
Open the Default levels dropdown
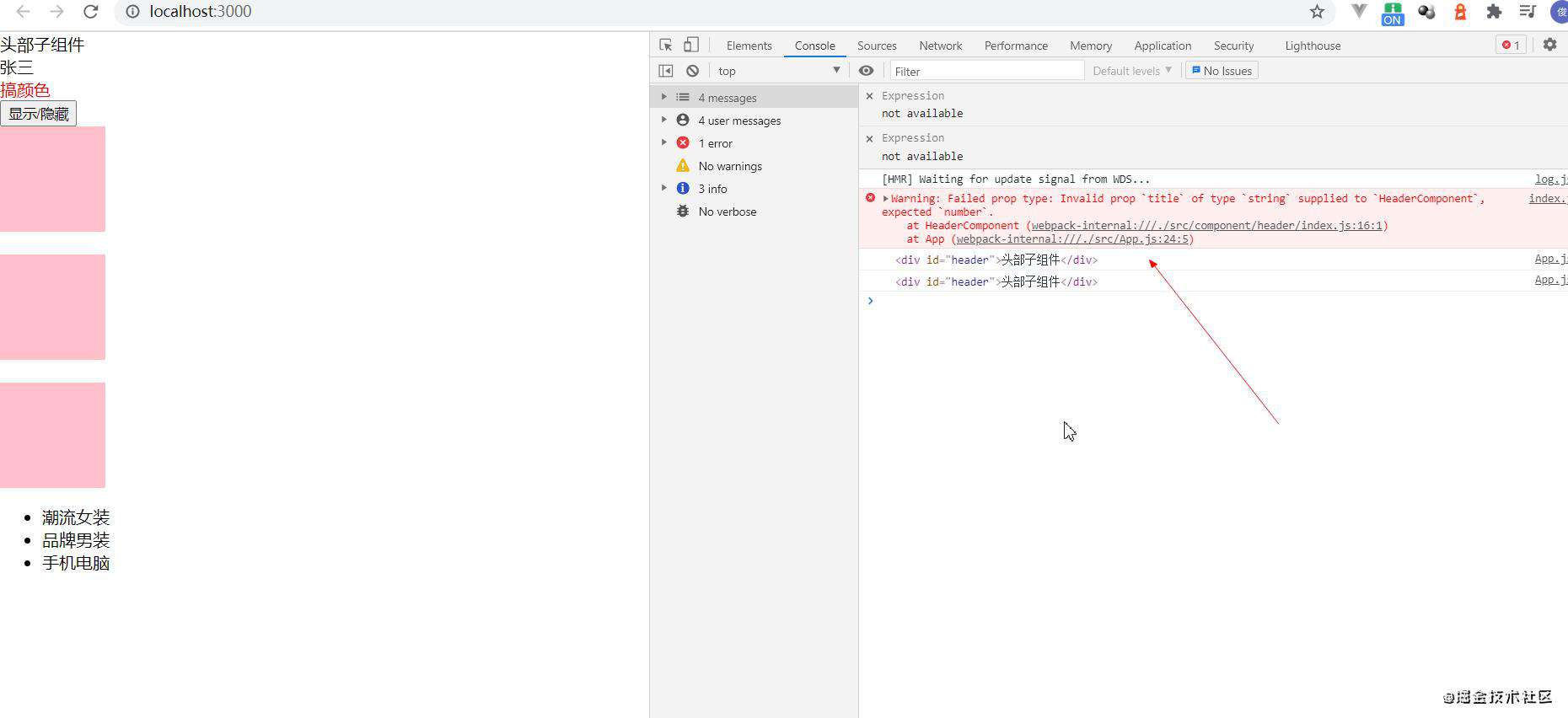(x=1132, y=71)
